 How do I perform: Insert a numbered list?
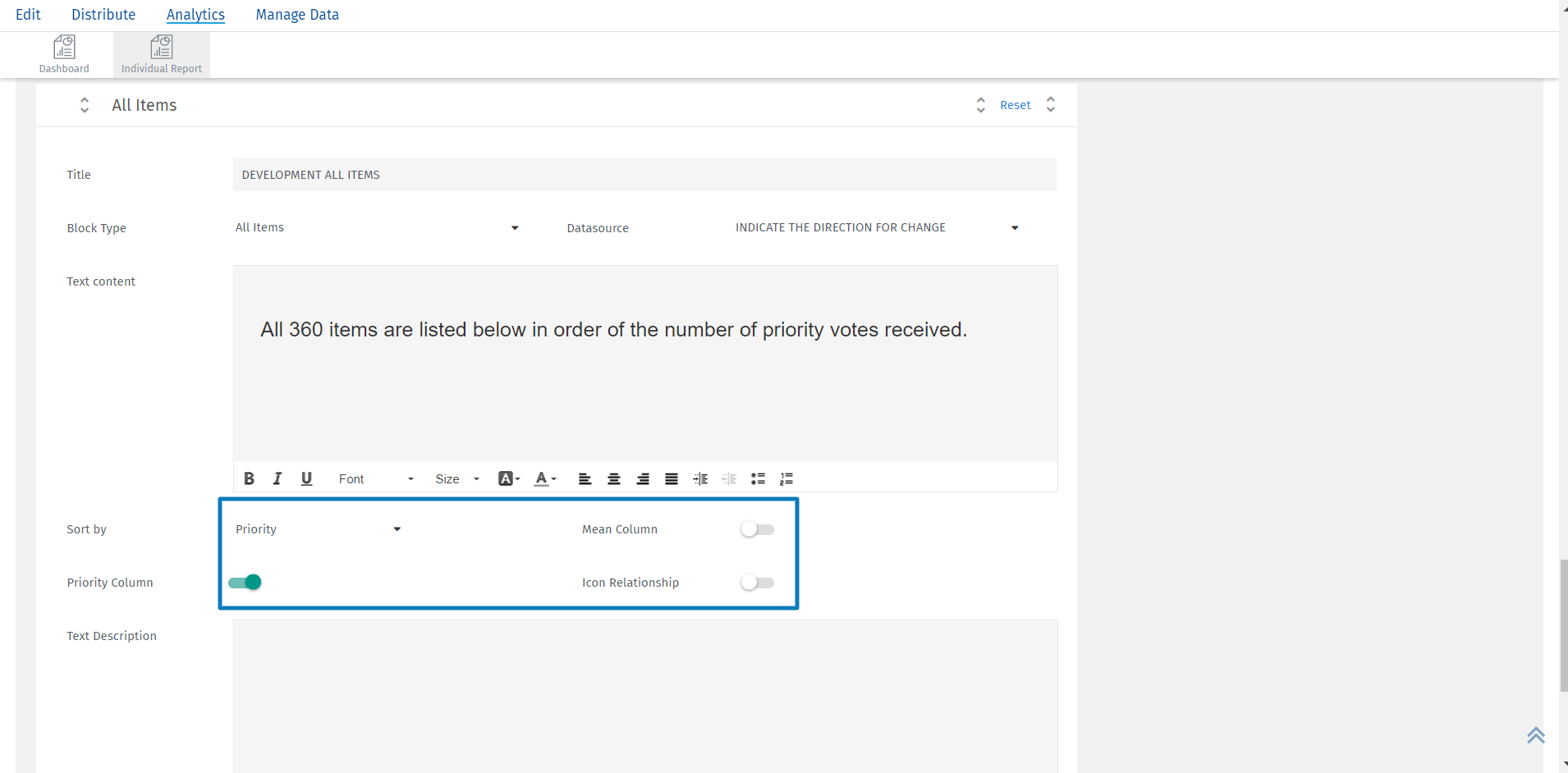pyautogui.click(x=786, y=478)
